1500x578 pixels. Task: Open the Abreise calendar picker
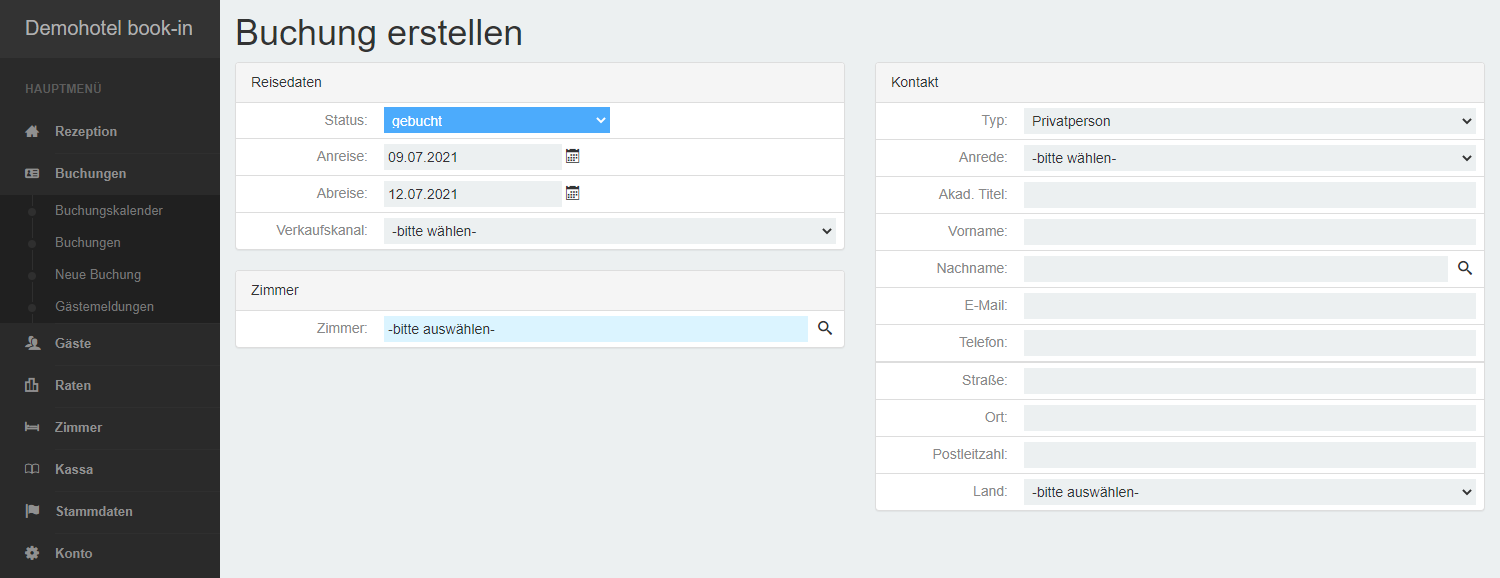point(573,193)
